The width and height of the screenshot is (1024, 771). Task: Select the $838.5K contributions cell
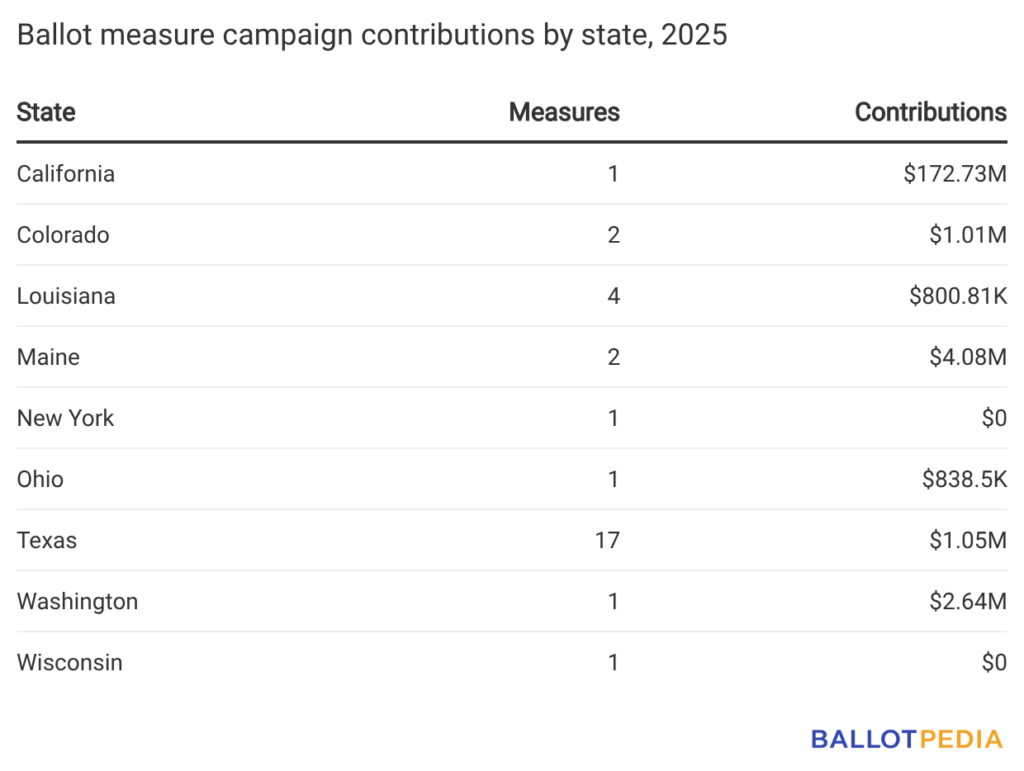964,479
